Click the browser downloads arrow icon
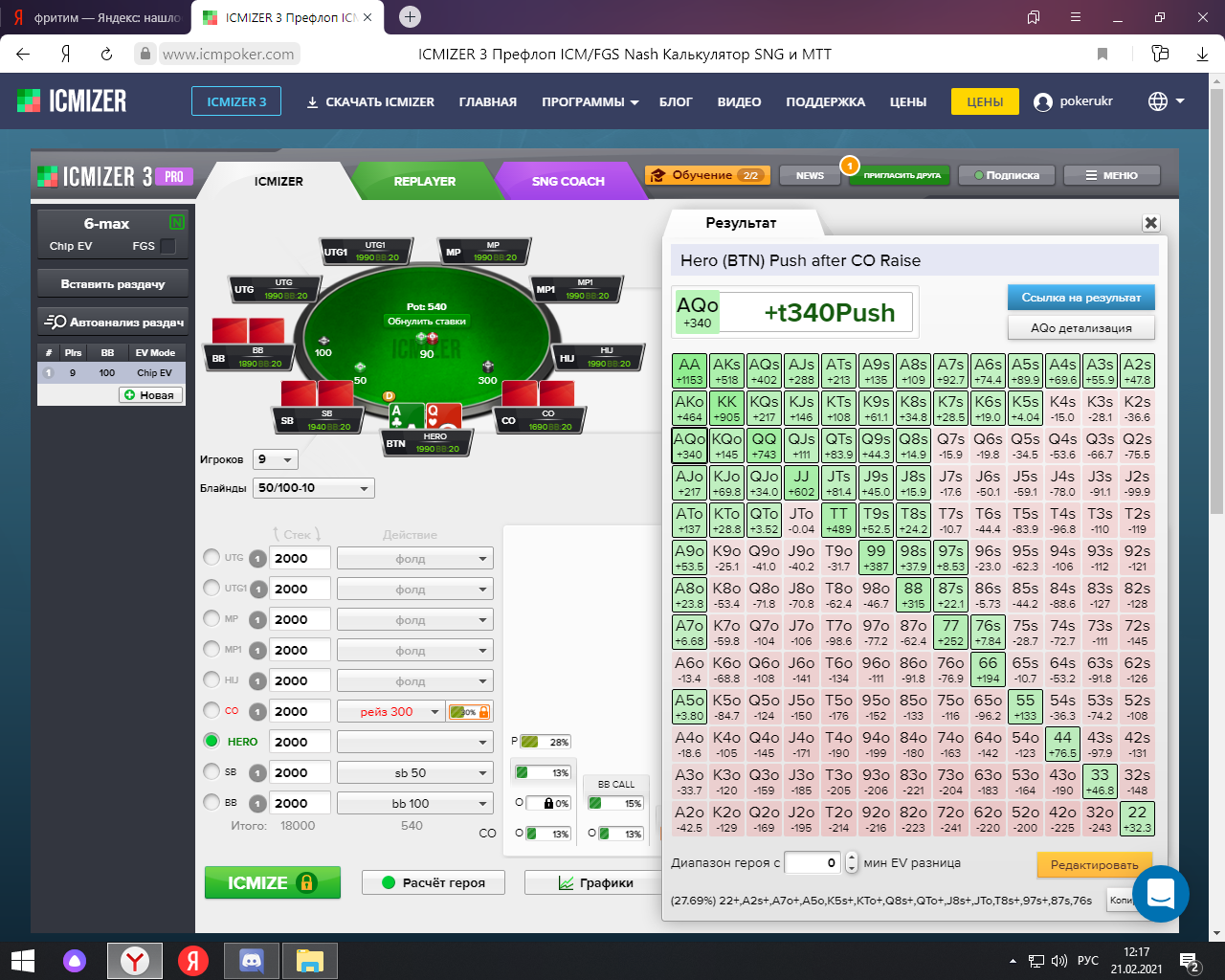Image resolution: width=1225 pixels, height=980 pixels. point(1203,55)
